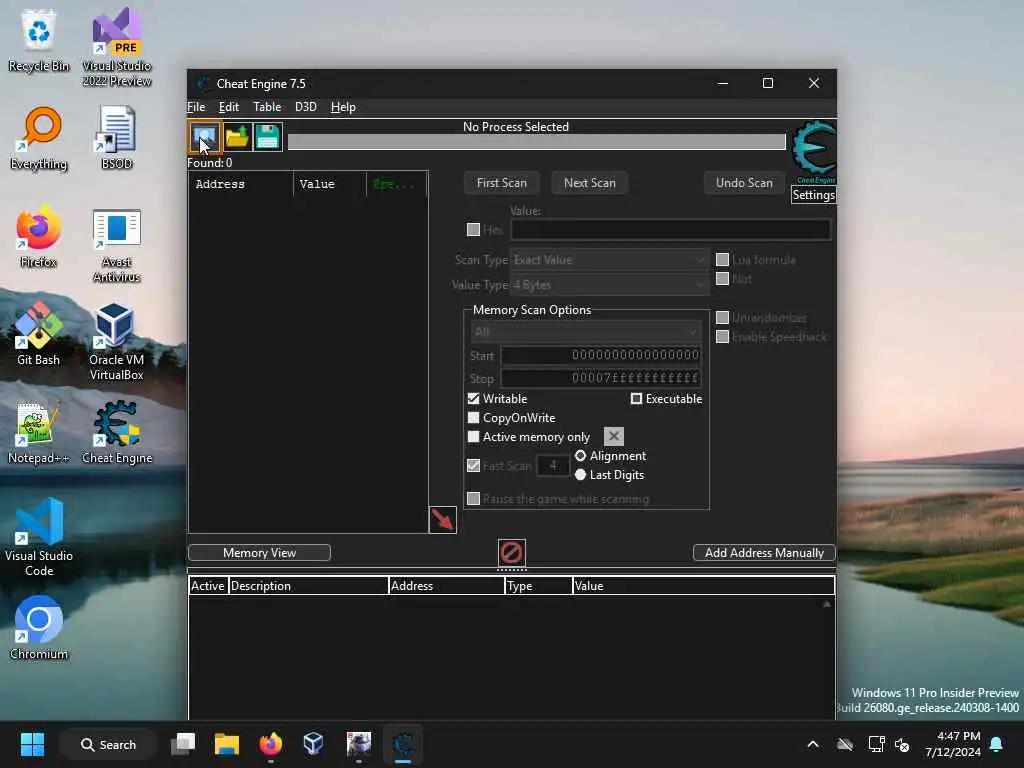Screen dimensions: 1024x768
Task: Click the Stop address field
Action: pos(601,378)
